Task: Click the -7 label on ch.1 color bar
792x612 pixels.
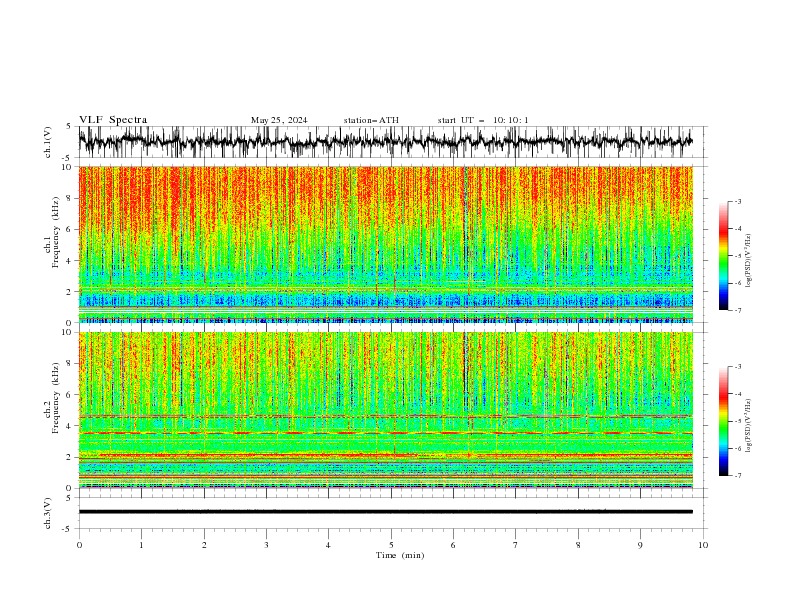Action: pos(738,310)
